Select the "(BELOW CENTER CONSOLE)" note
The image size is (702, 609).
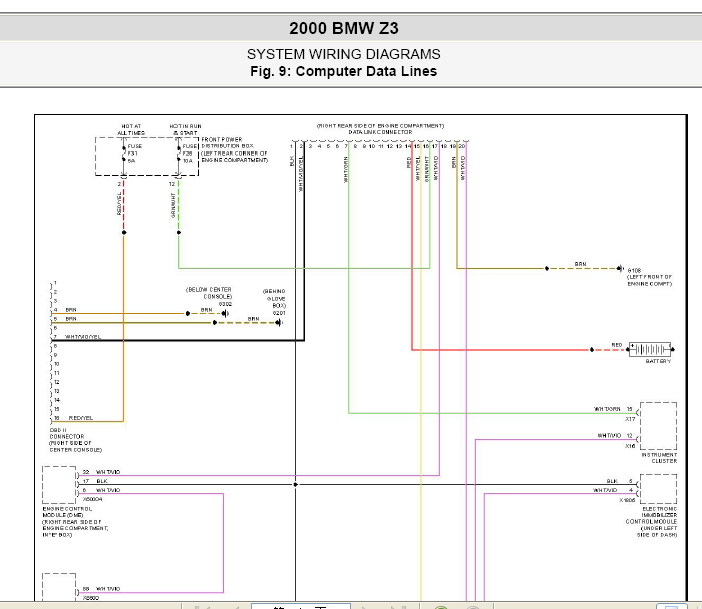pyautogui.click(x=209, y=293)
